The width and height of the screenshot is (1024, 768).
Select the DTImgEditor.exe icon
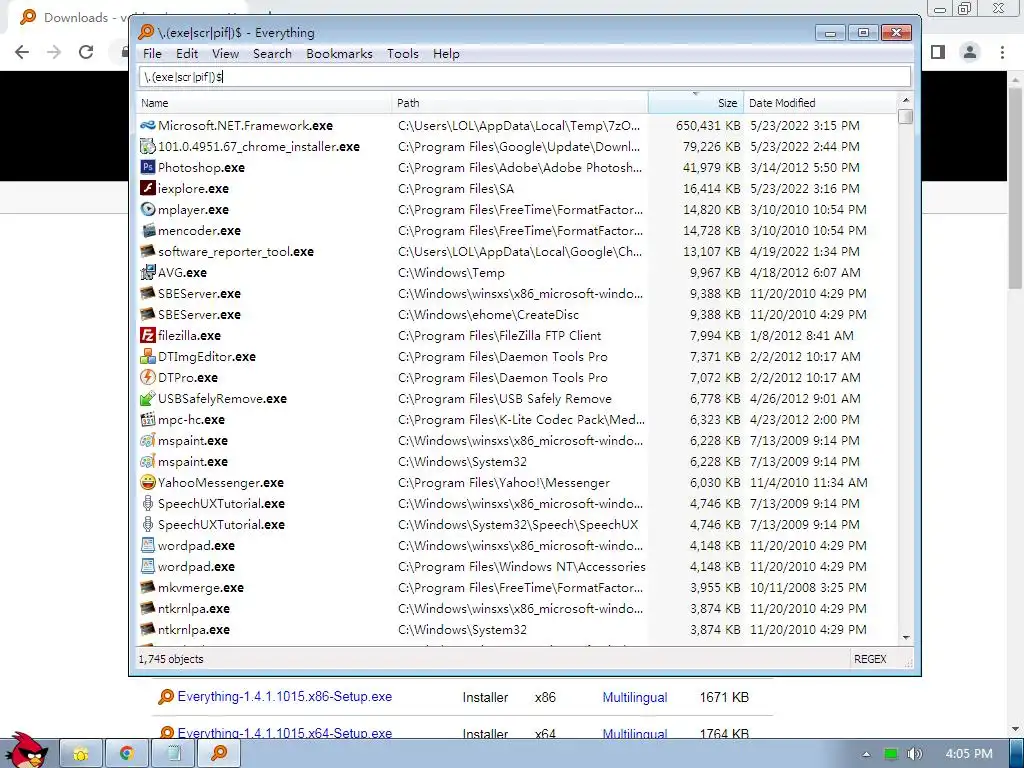[x=148, y=357]
